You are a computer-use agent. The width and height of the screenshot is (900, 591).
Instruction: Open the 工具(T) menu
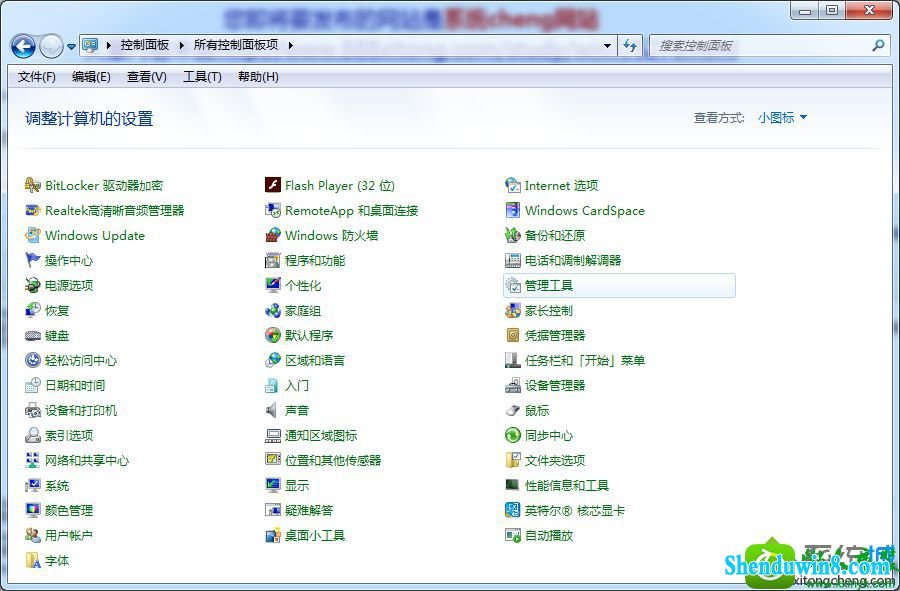coord(202,77)
